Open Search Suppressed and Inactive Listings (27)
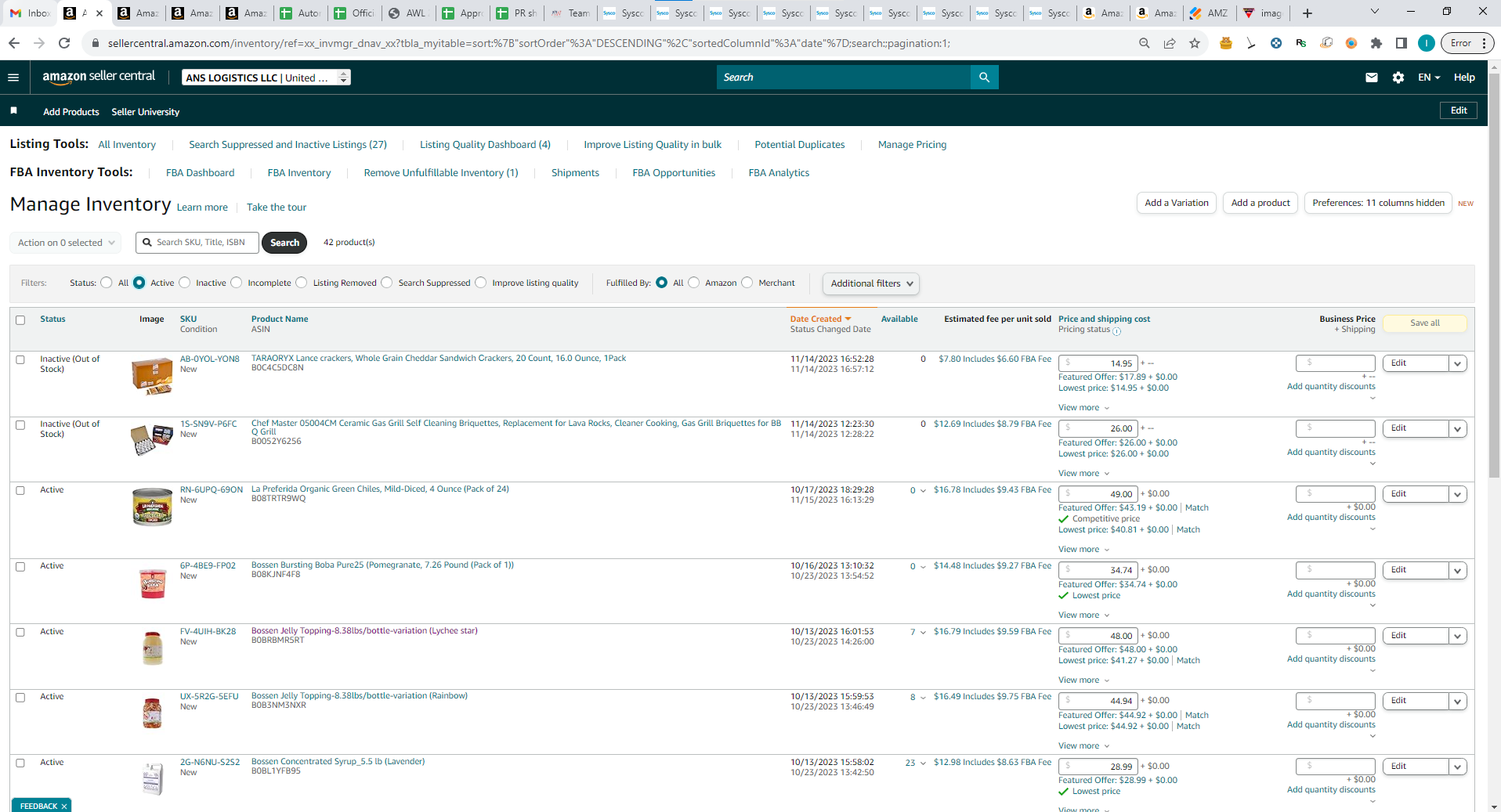The height and width of the screenshot is (812, 1501). pyautogui.click(x=288, y=145)
